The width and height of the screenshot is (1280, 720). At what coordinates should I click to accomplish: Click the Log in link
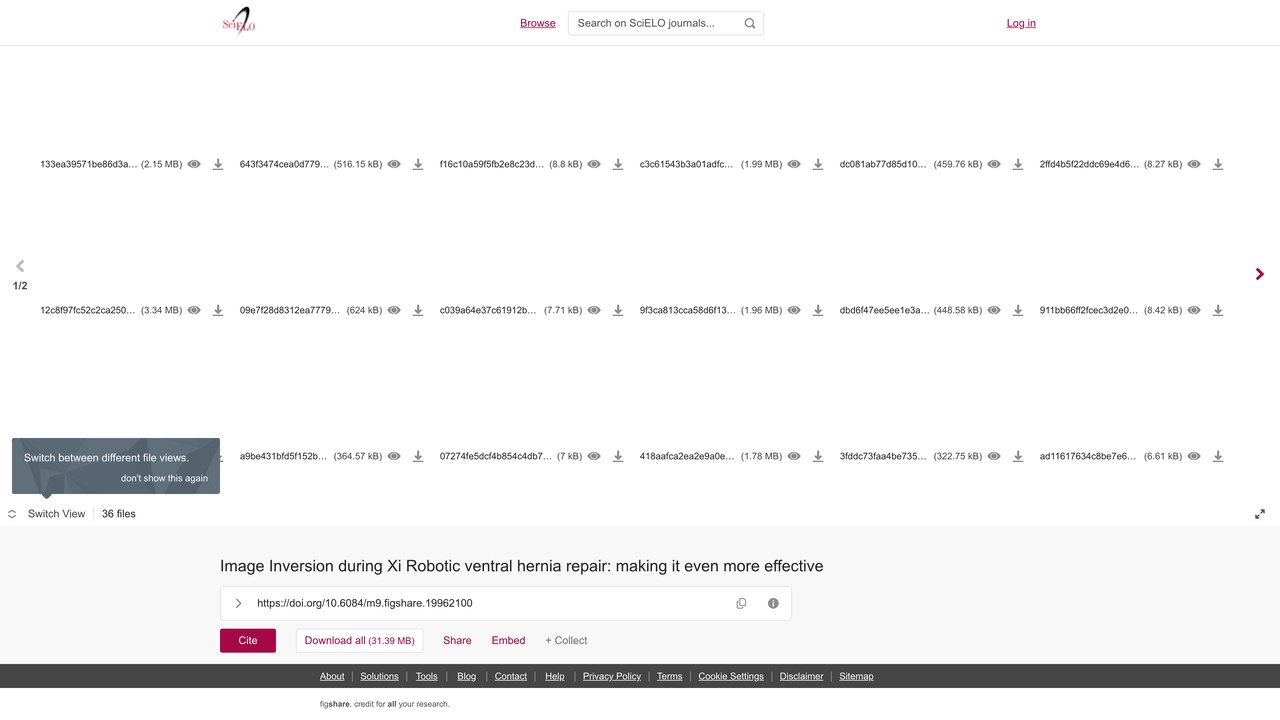coord(1021,23)
